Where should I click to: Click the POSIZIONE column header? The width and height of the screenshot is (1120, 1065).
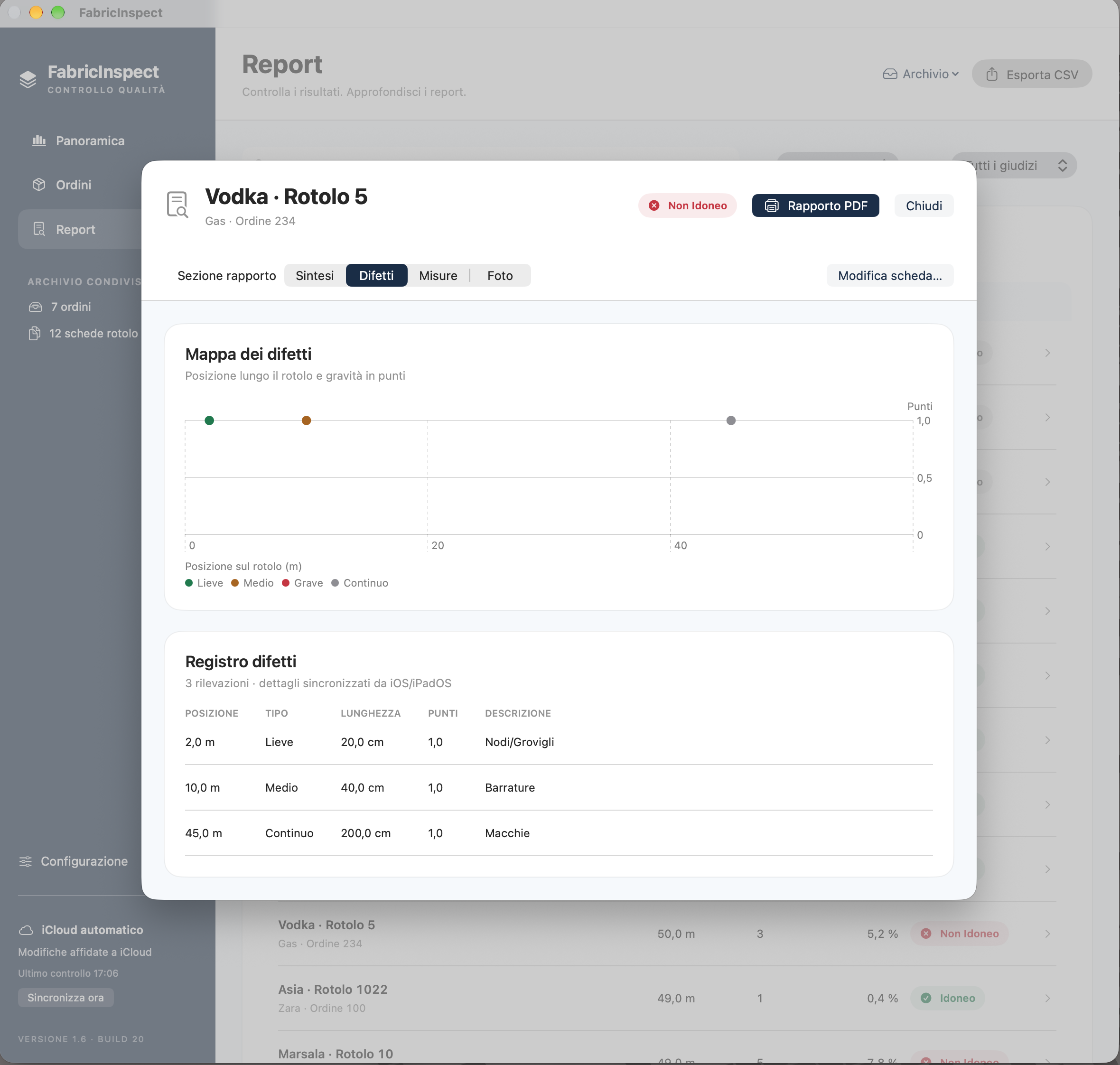pos(211,713)
